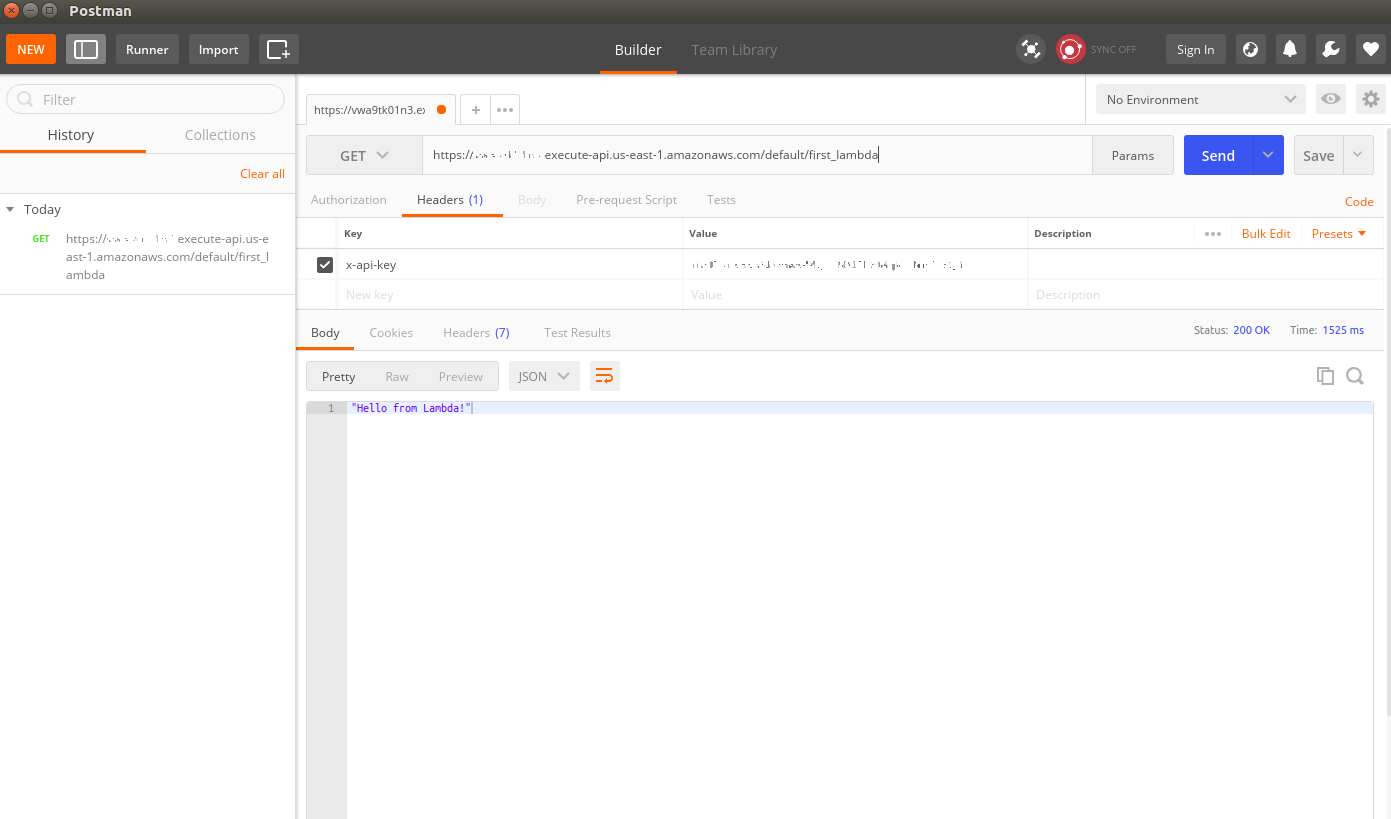Open the JSON format dropdown
The height and width of the screenshot is (819, 1391).
(x=543, y=375)
